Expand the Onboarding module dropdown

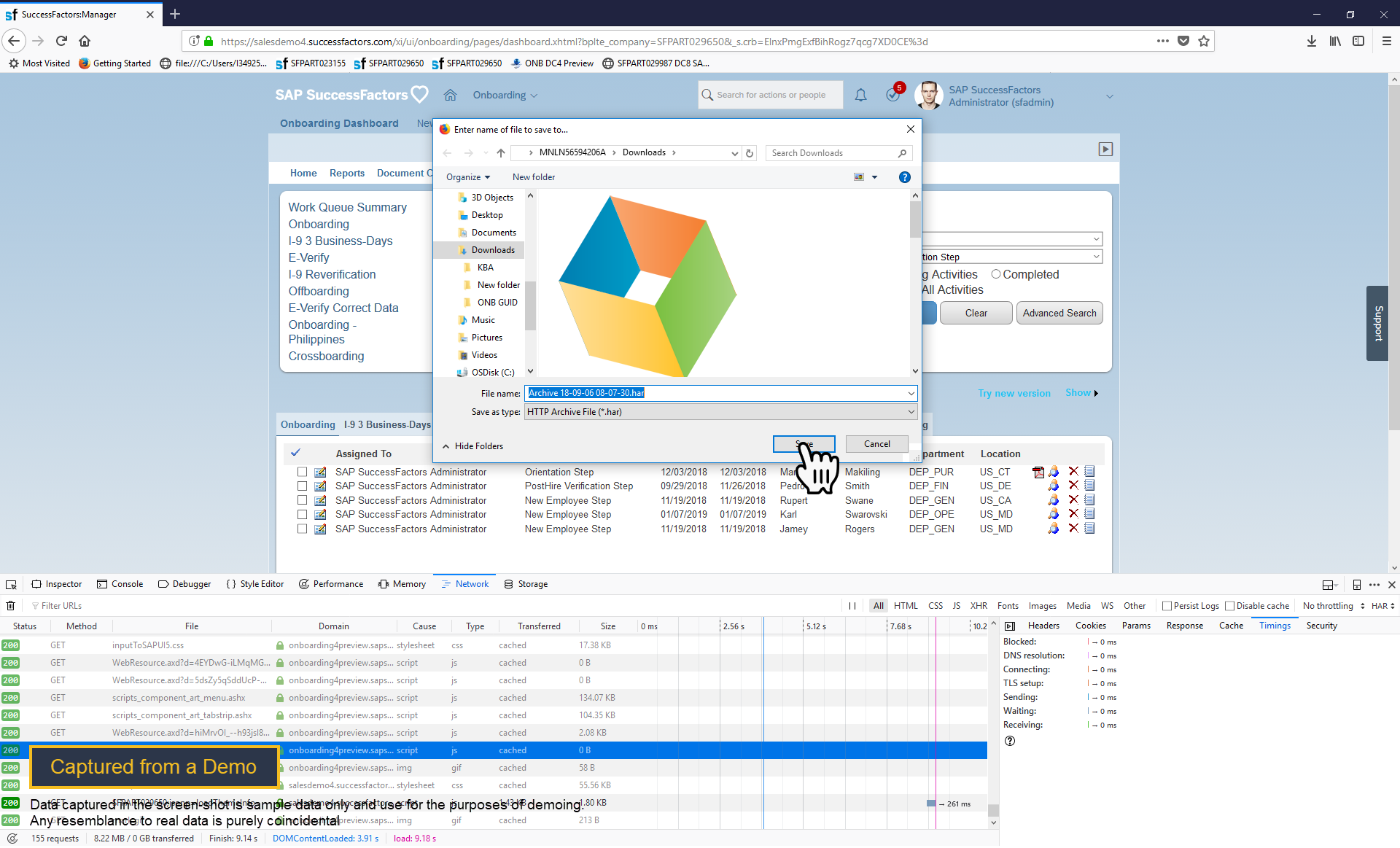(x=505, y=95)
